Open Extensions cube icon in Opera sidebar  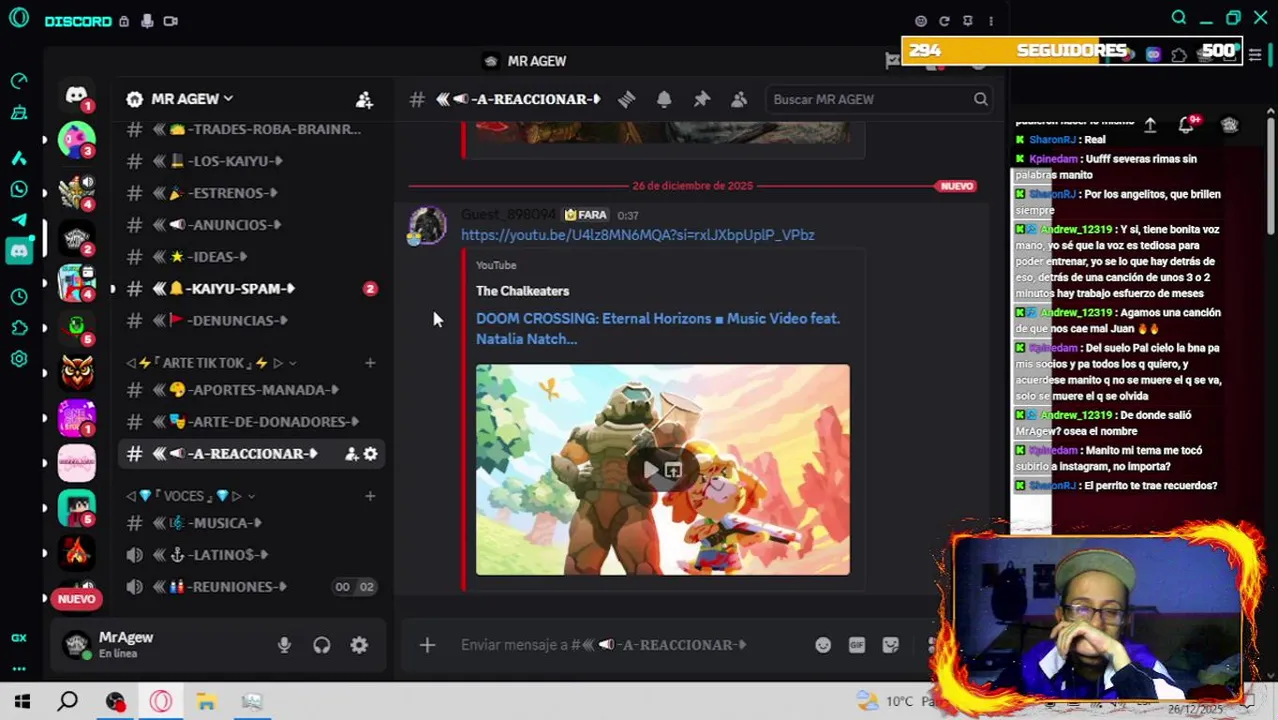coord(19,328)
